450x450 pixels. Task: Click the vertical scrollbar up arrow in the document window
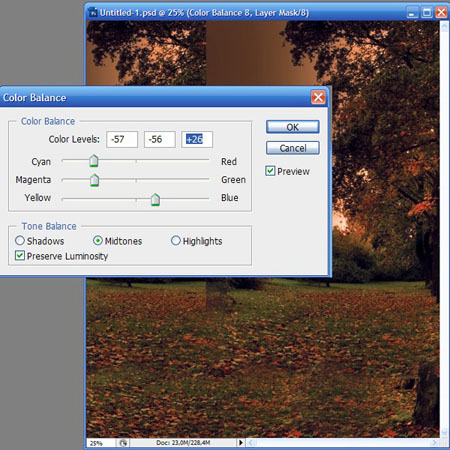(x=444, y=27)
